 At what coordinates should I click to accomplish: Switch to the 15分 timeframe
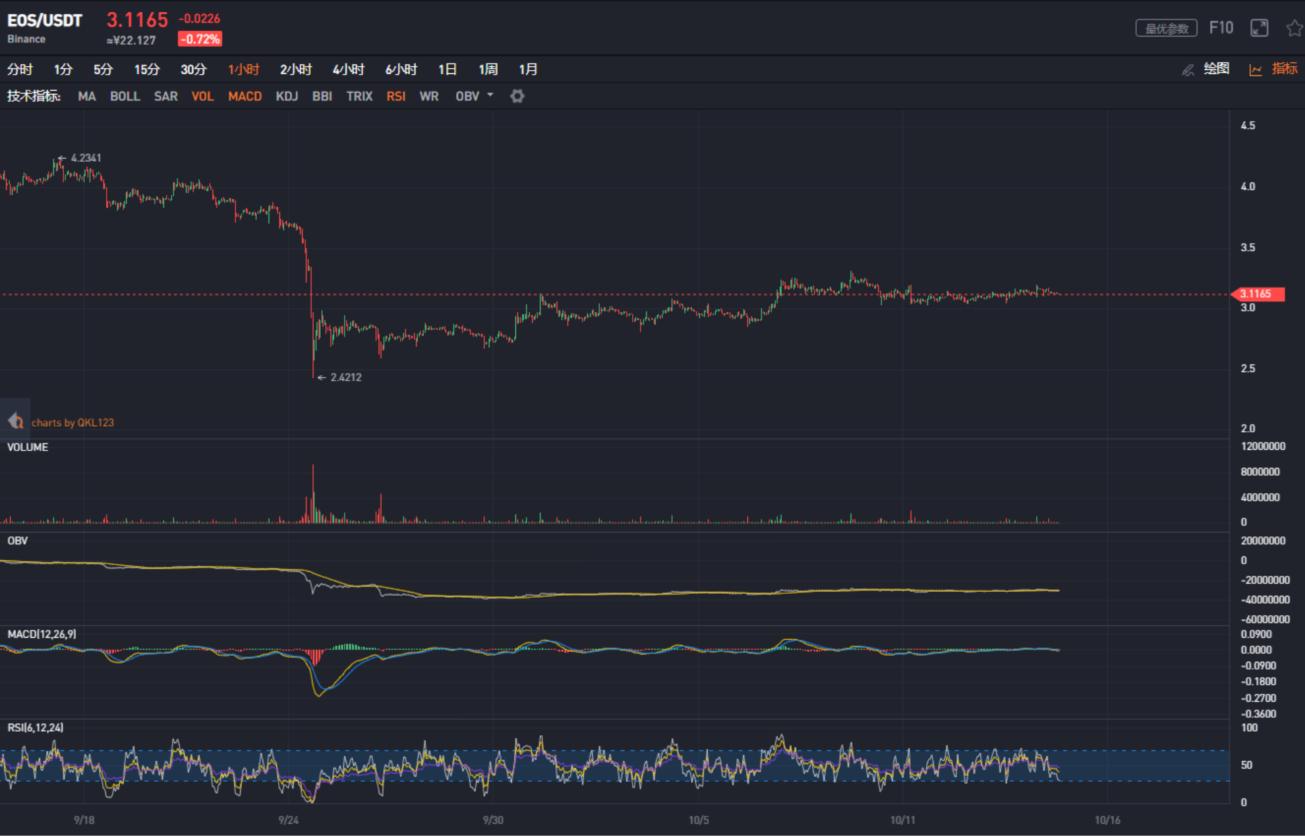coord(147,70)
